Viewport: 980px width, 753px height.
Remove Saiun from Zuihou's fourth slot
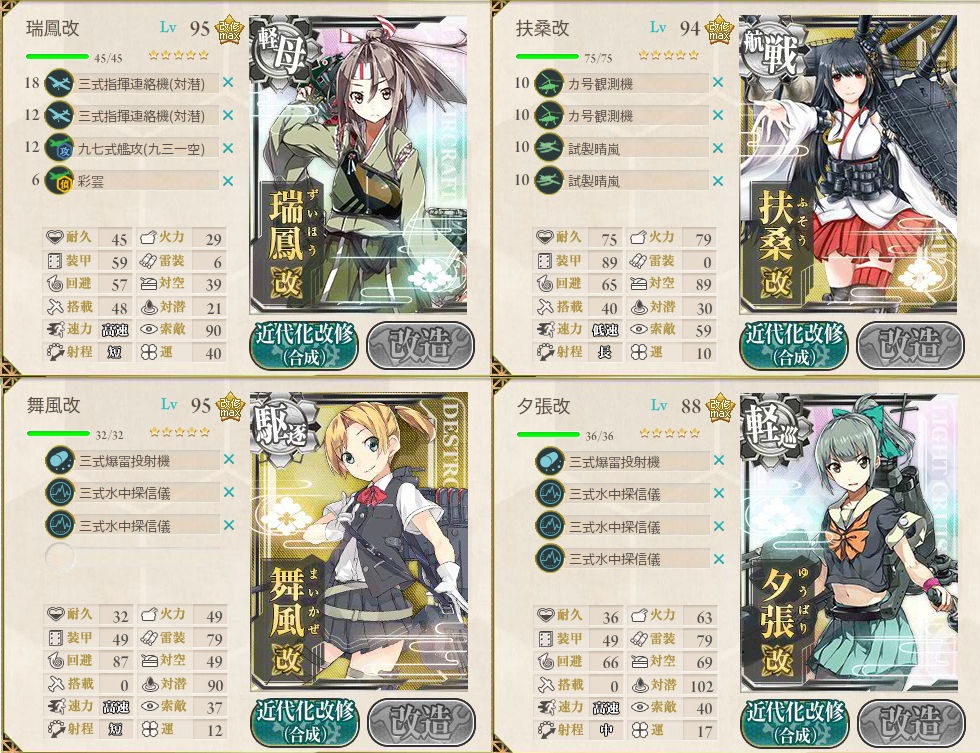228,181
